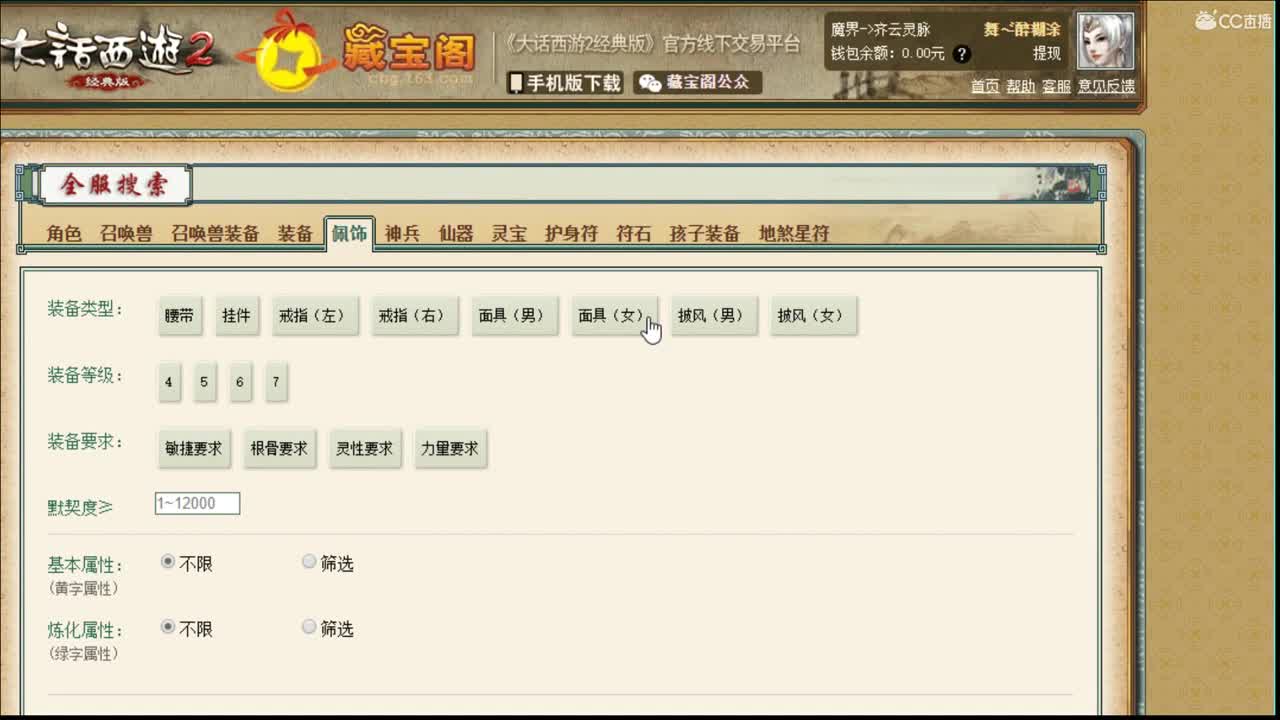Select equipment type 腰带
The width and height of the screenshot is (1280, 720).
click(180, 315)
